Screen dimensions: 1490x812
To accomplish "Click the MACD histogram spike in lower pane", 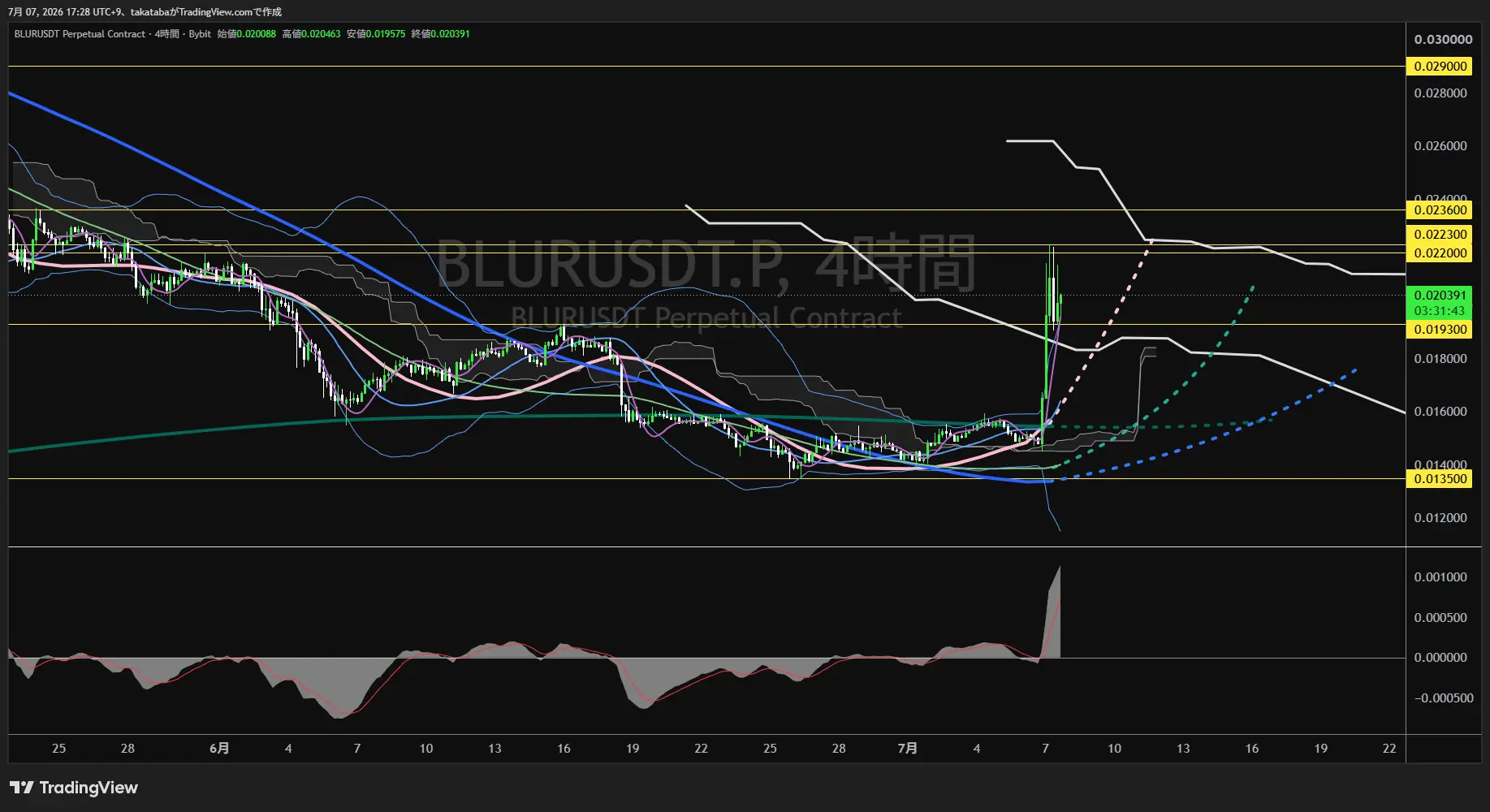I will point(1052,615).
